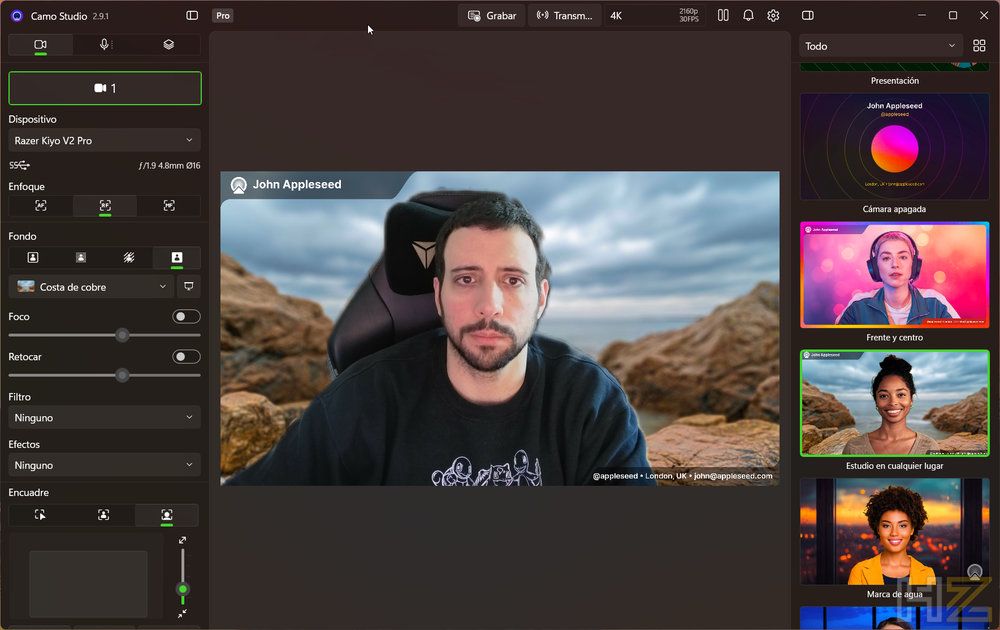Select the first Enfoque focus mode icon
1000x630 pixels.
[41, 205]
